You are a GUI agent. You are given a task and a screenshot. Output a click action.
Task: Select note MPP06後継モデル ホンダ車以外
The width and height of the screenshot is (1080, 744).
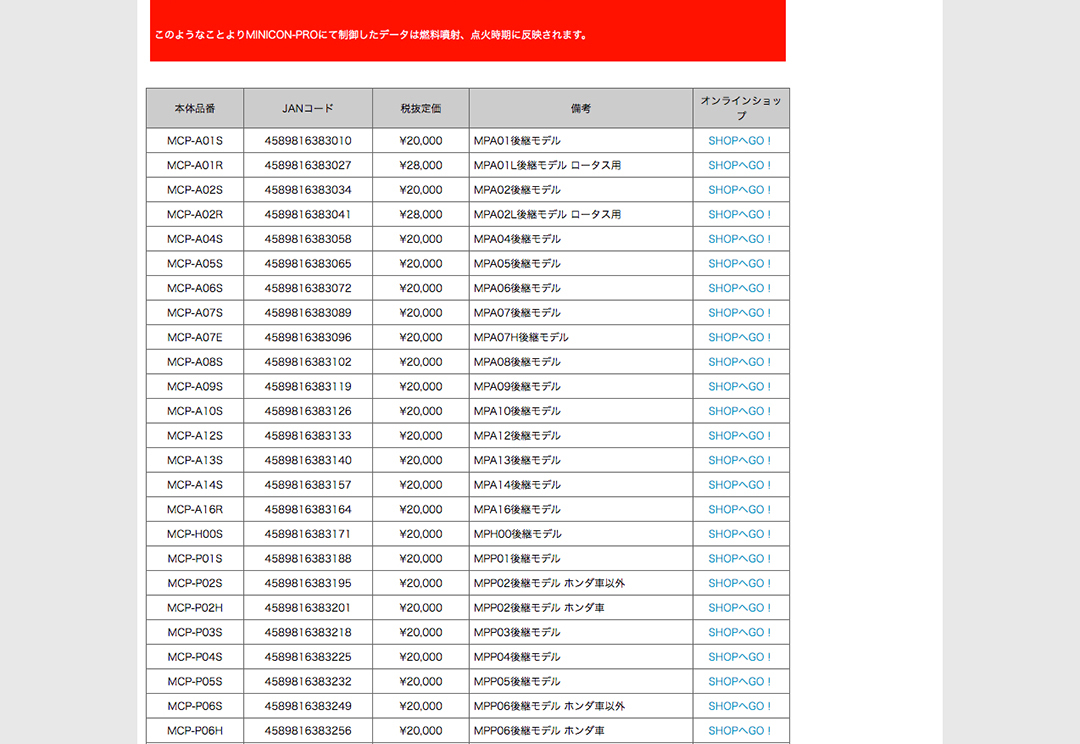click(x=549, y=706)
